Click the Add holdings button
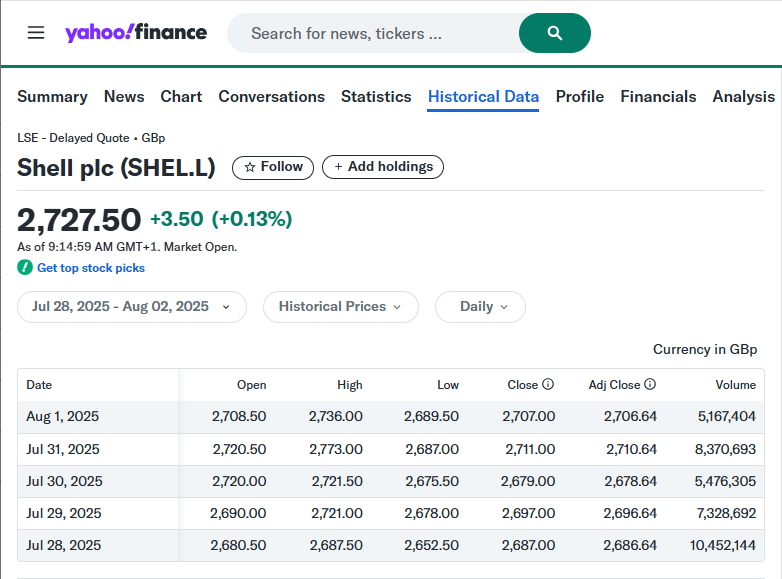This screenshot has height=579, width=782. pos(383,167)
